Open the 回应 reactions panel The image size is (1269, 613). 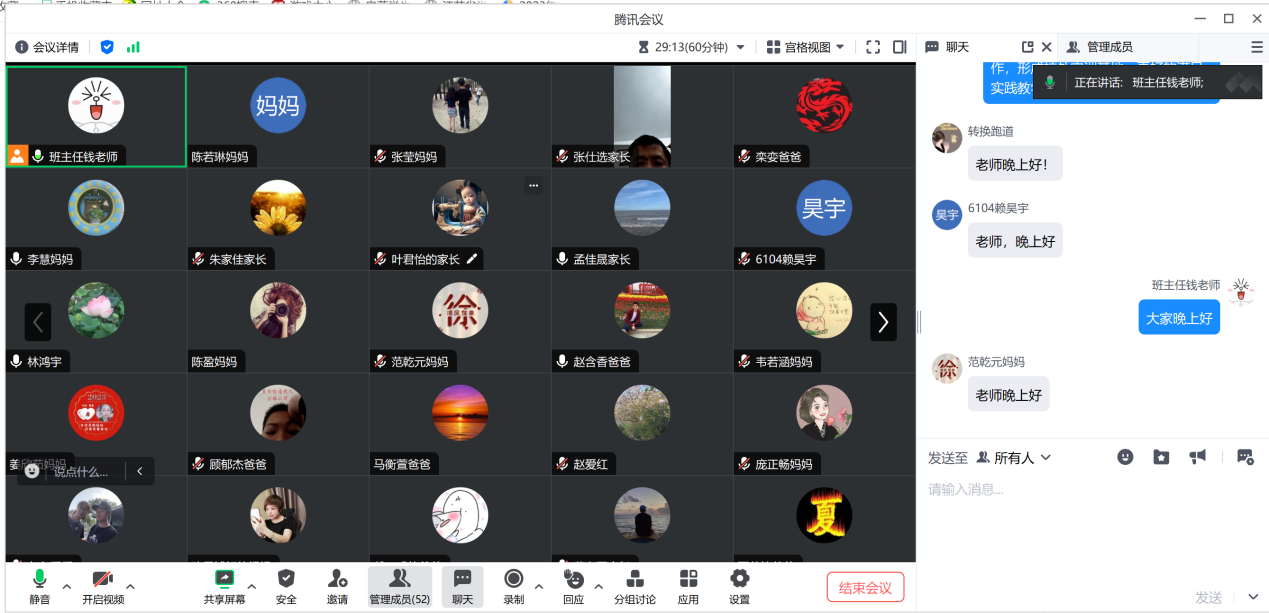pos(573,586)
